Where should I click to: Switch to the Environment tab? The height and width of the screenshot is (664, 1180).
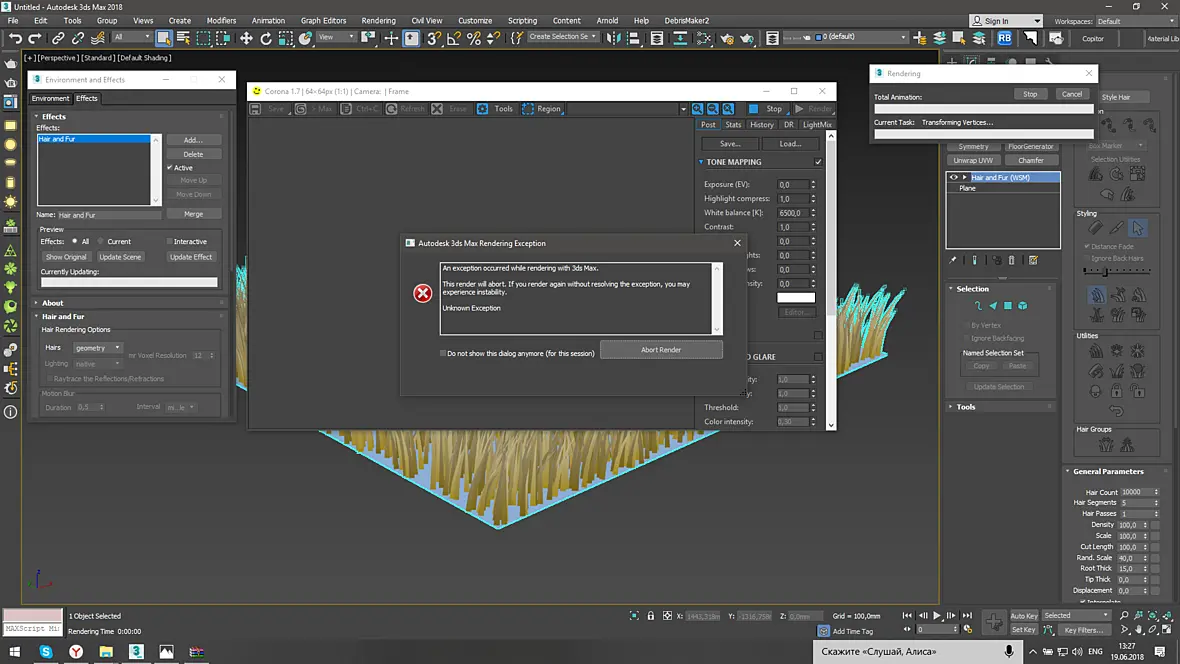pyautogui.click(x=50, y=99)
